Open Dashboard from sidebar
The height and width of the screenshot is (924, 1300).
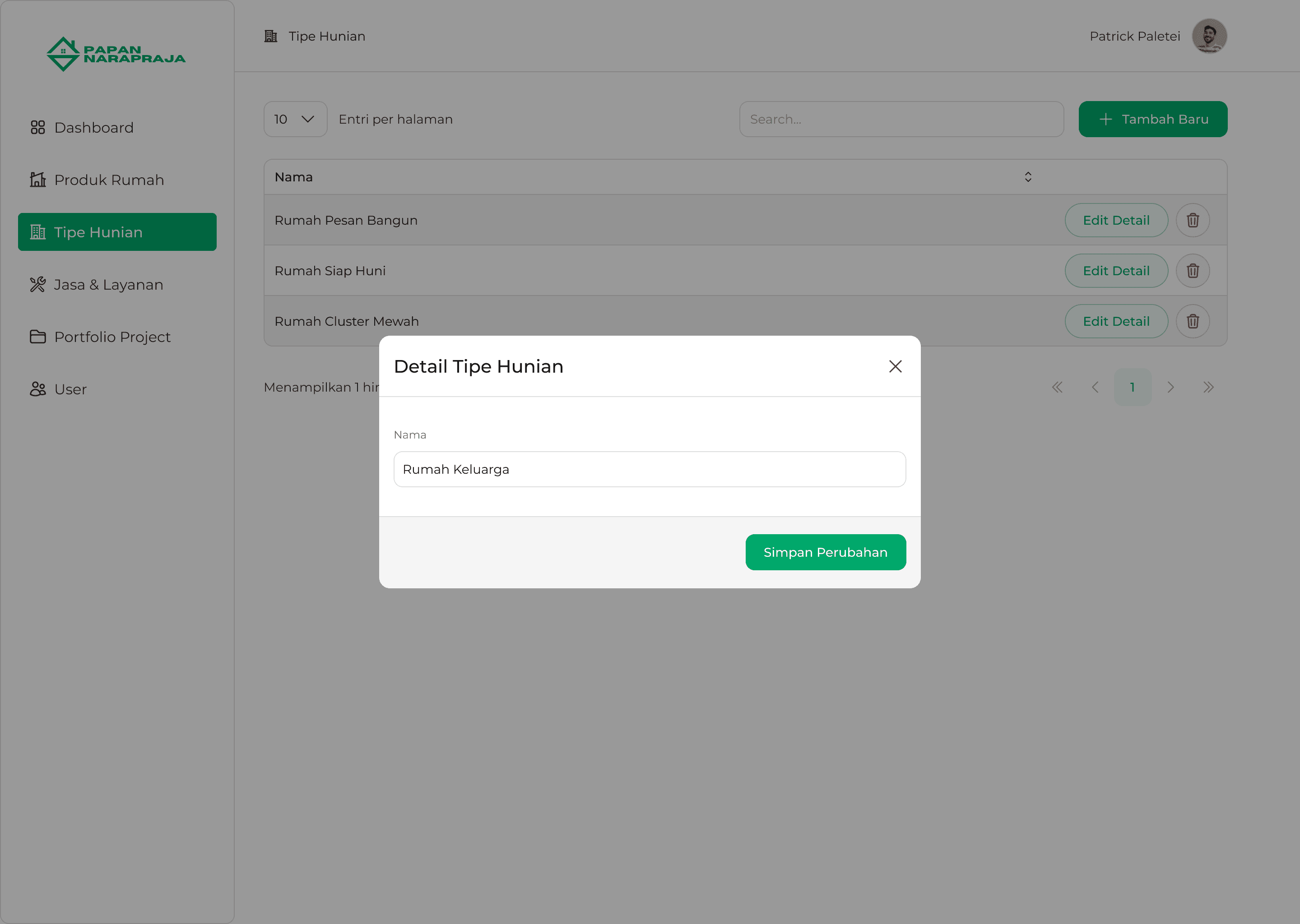coord(94,127)
